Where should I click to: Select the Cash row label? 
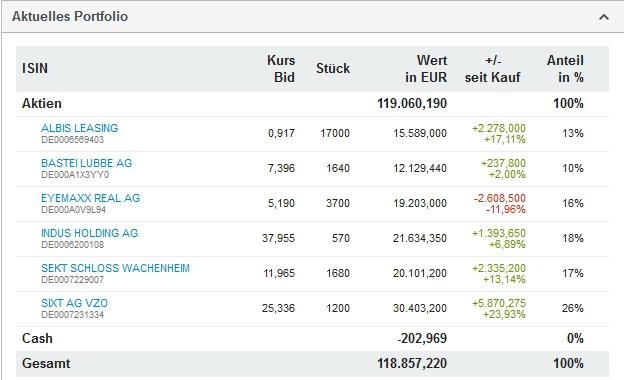37,338
